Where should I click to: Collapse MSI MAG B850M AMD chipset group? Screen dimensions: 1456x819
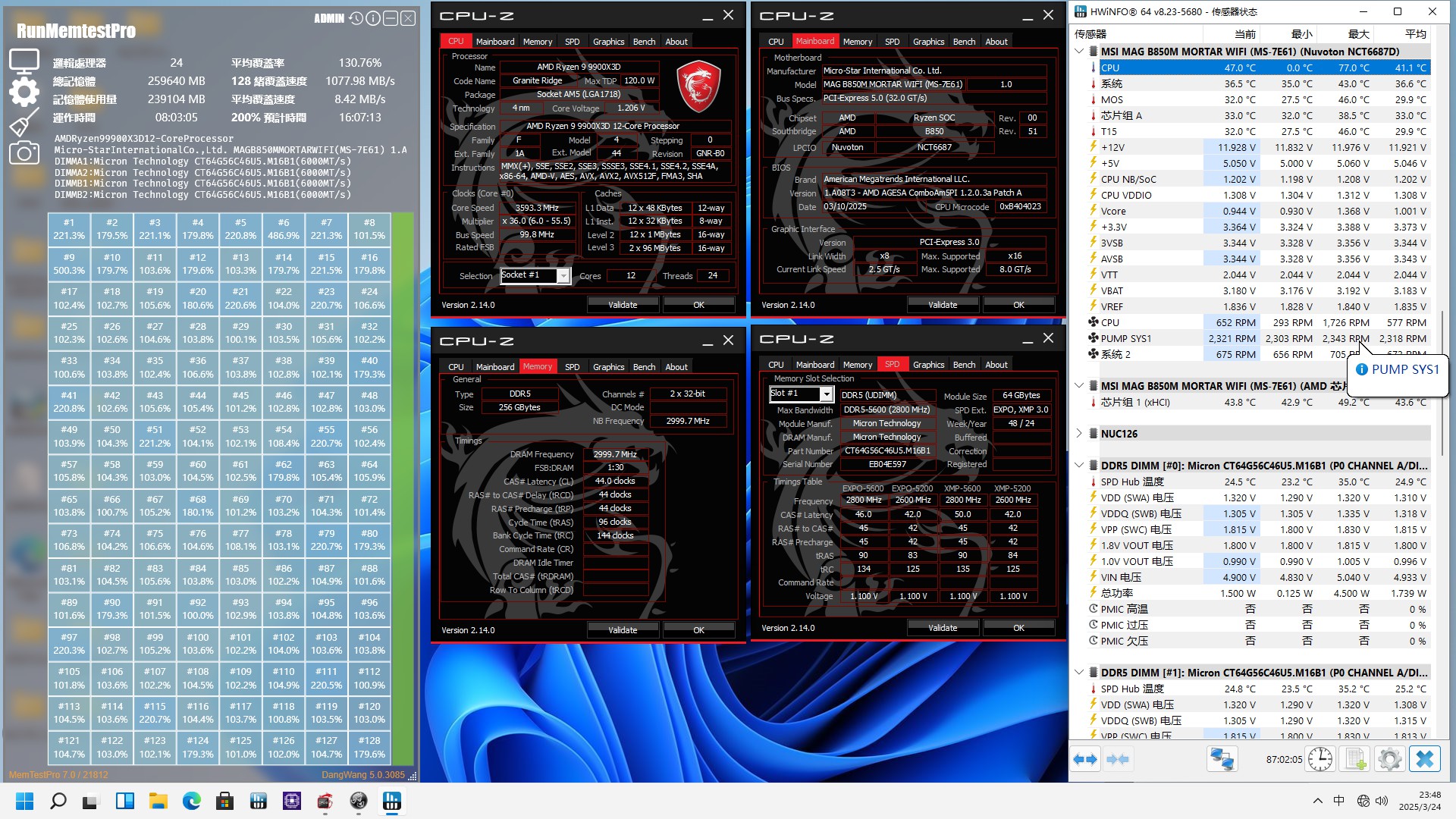[x=1079, y=386]
